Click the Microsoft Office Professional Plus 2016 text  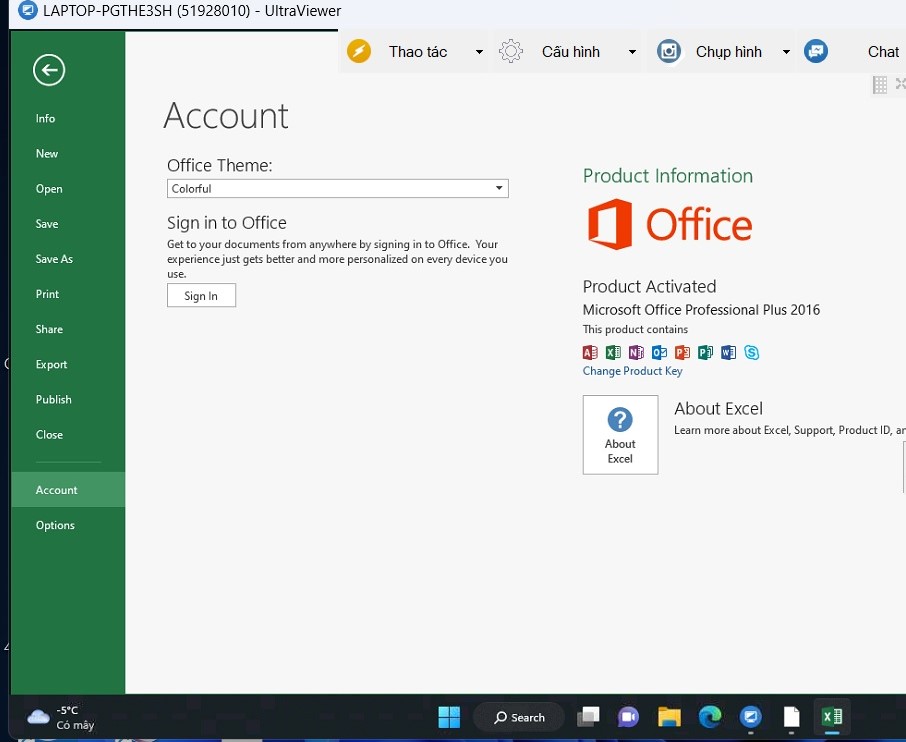[701, 310]
